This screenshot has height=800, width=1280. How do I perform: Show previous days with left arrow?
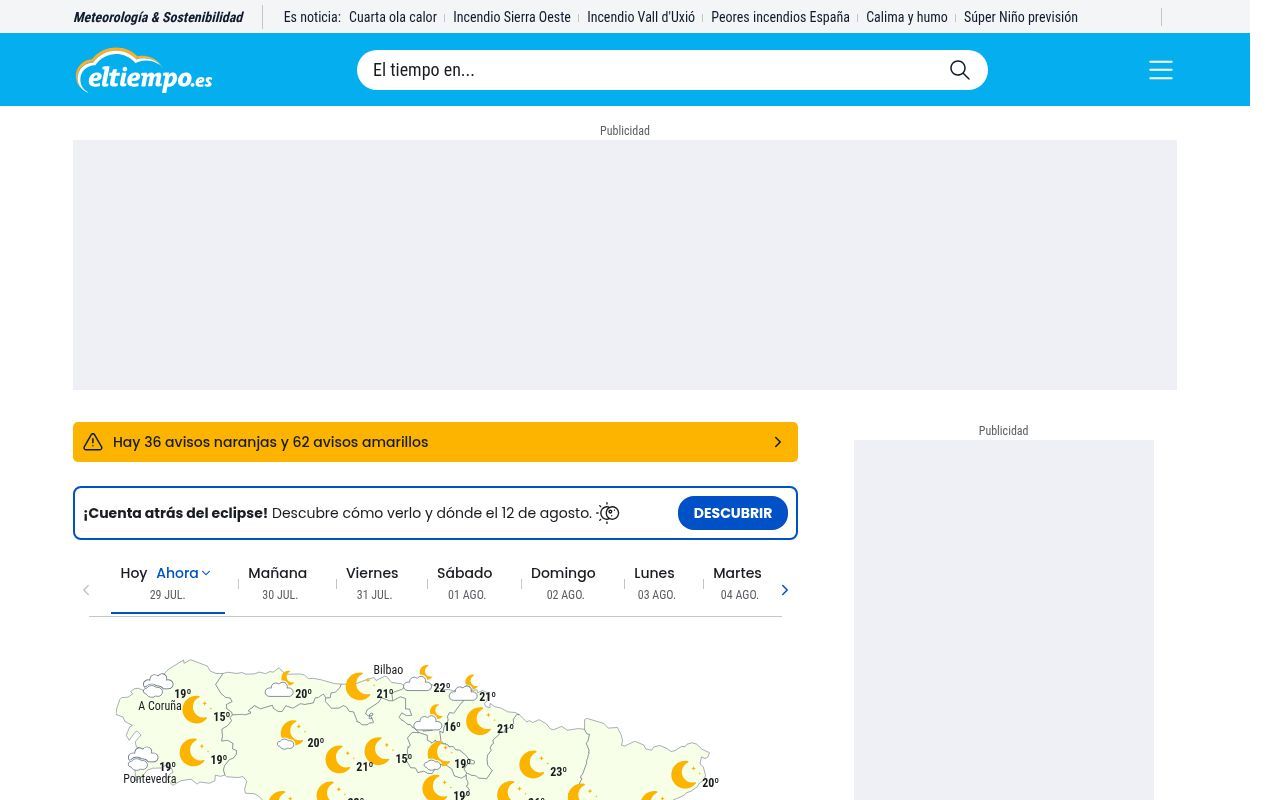86,590
